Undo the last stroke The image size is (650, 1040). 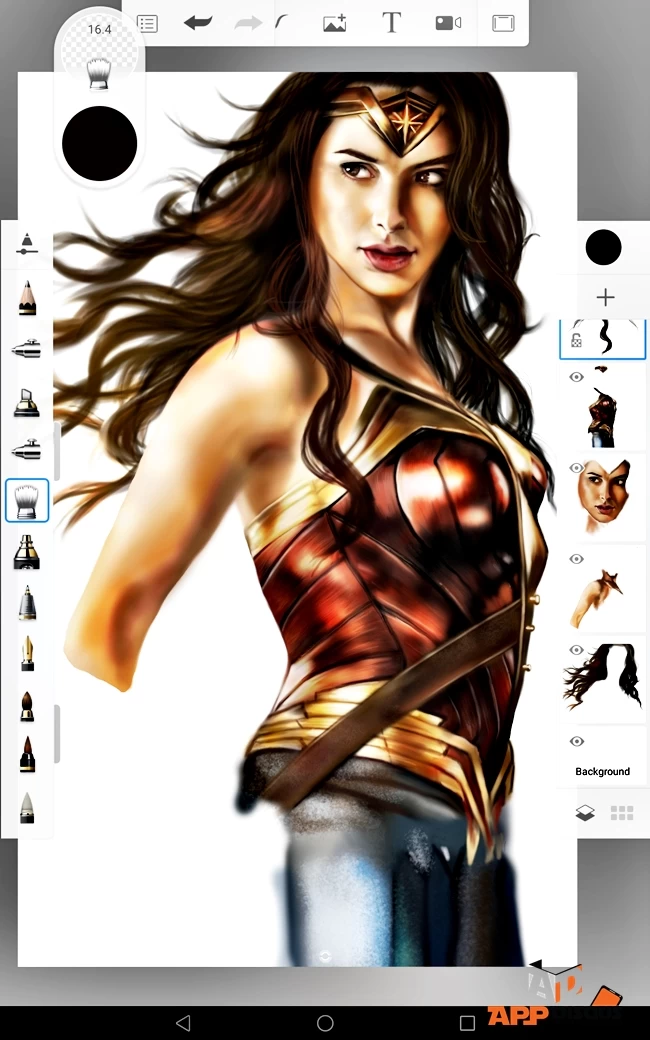pyautogui.click(x=198, y=23)
